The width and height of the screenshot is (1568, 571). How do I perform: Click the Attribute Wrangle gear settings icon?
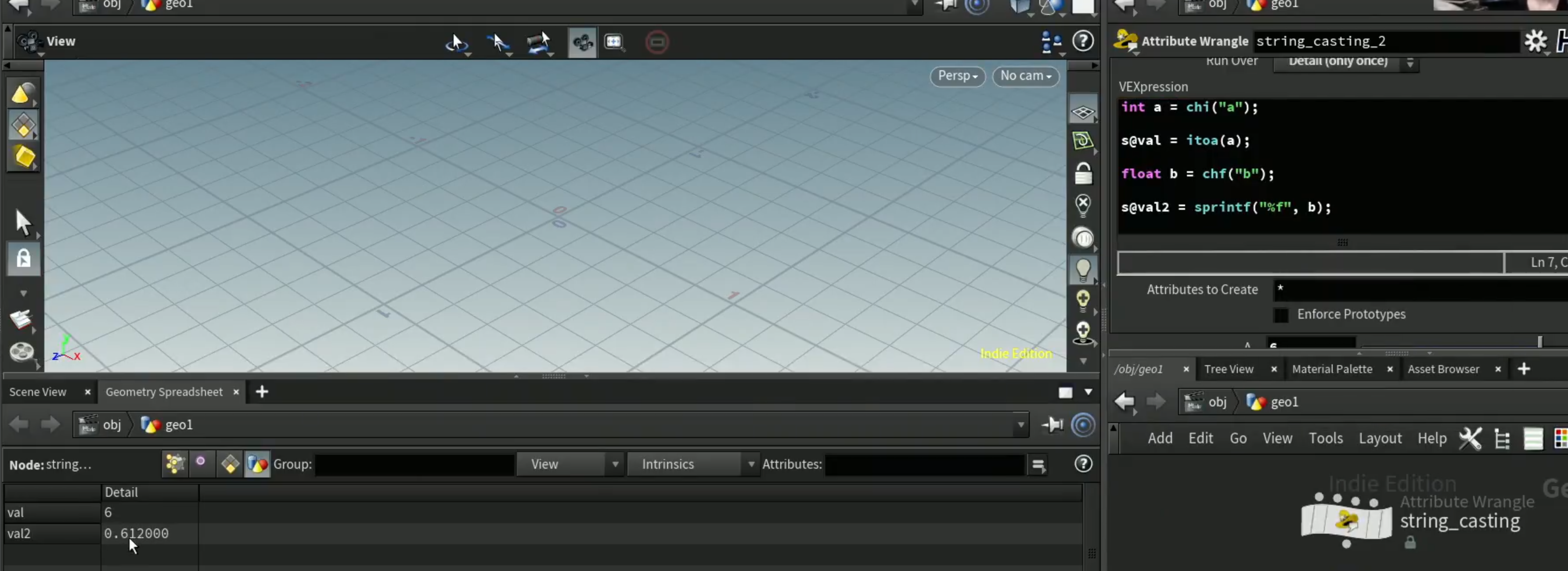click(x=1535, y=41)
